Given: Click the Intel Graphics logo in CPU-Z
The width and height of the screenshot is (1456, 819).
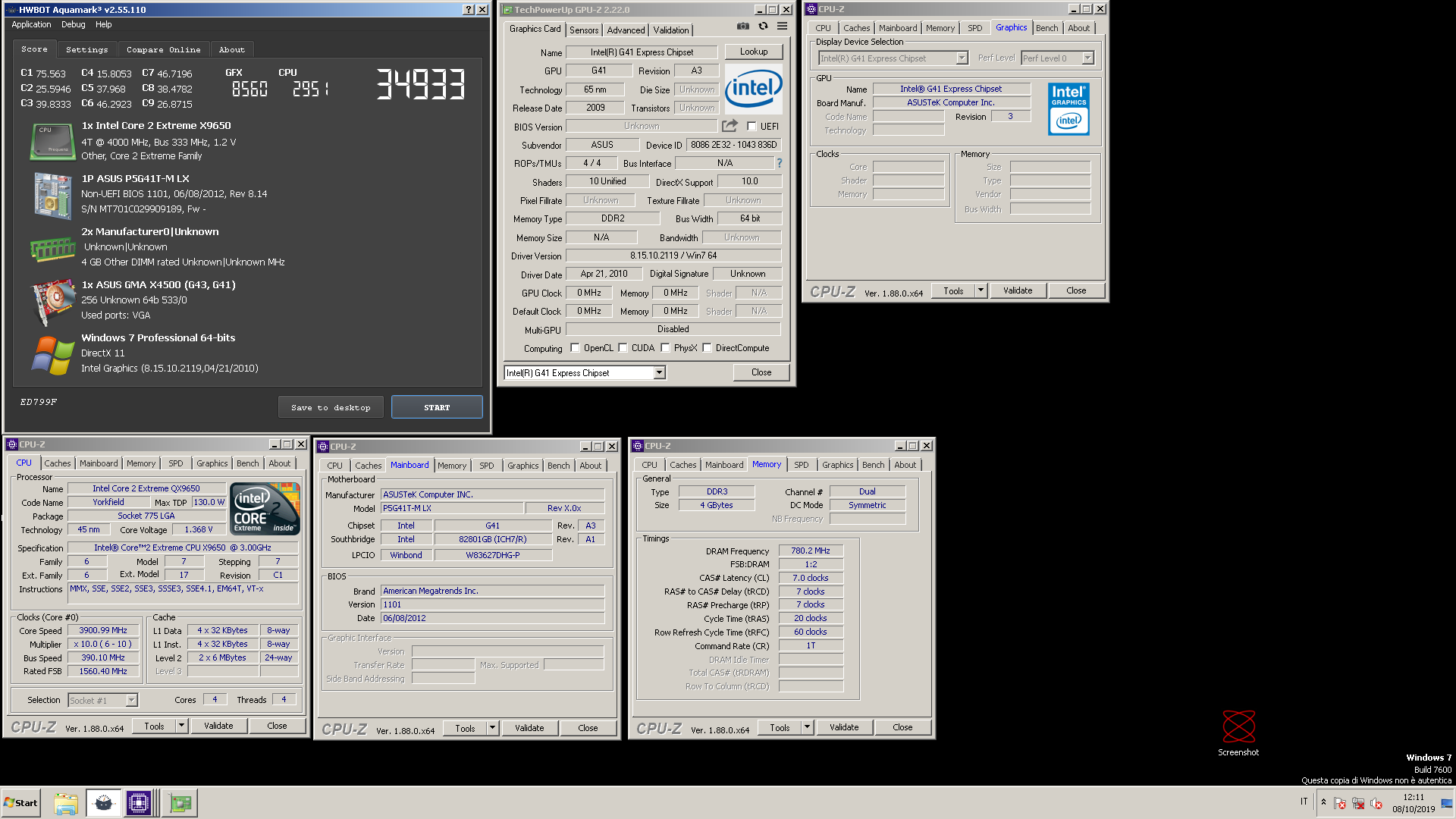Looking at the screenshot, I should click(x=1068, y=109).
